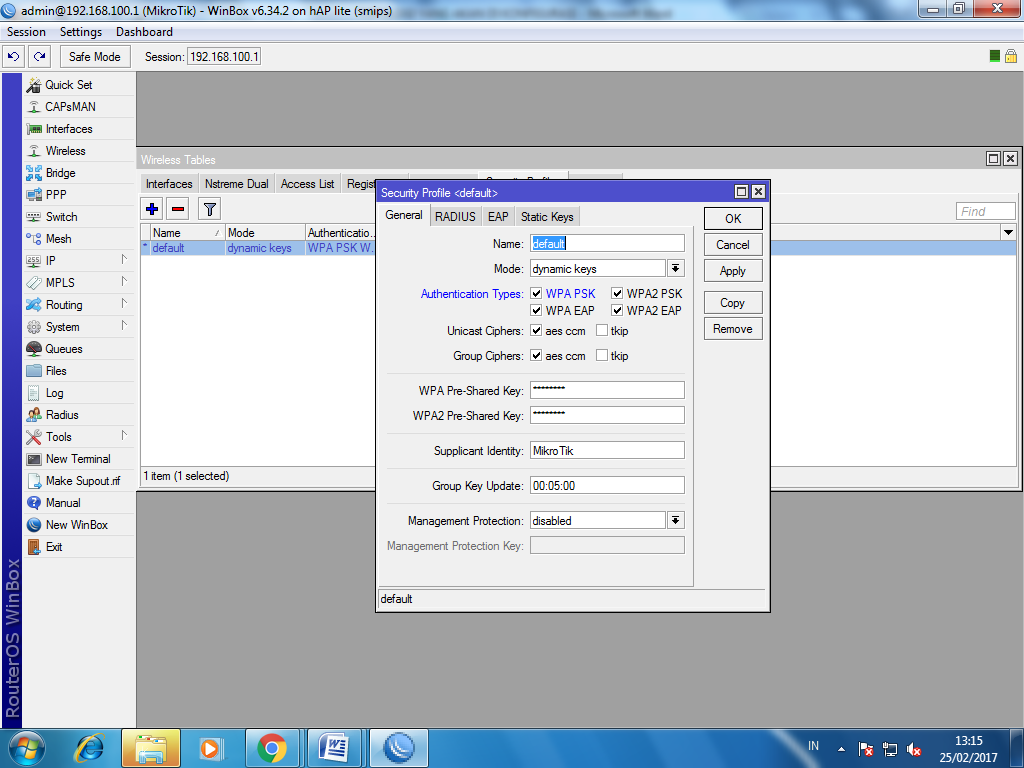Click Remove button
Viewport: 1024px width, 768px height.
coord(733,329)
